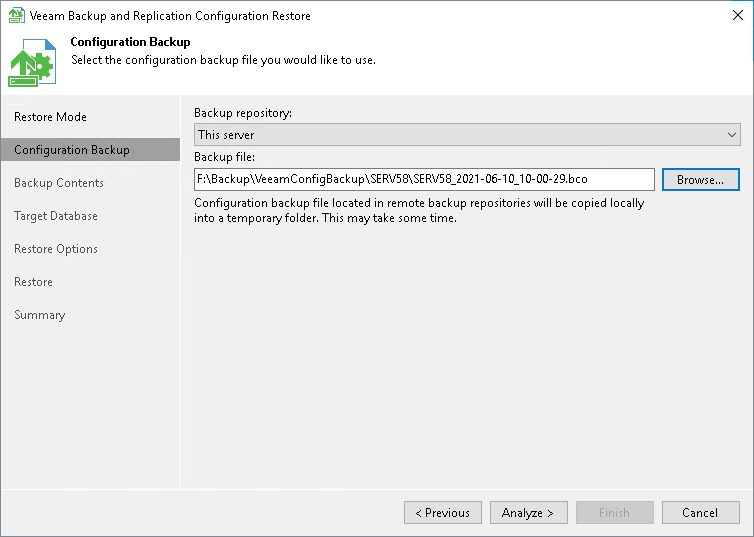
Task: Jump to the Restore step
Action: click(34, 282)
